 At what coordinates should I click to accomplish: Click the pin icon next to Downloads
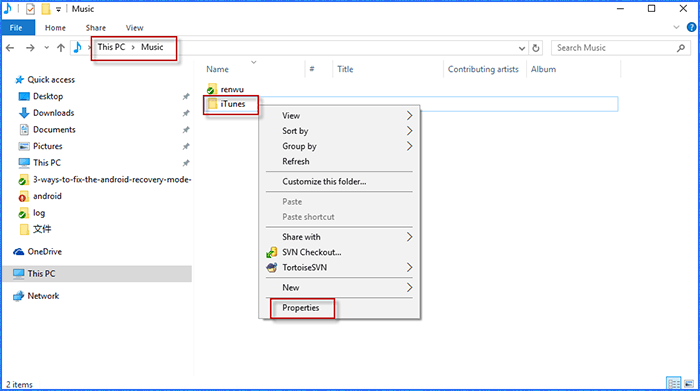click(x=186, y=113)
